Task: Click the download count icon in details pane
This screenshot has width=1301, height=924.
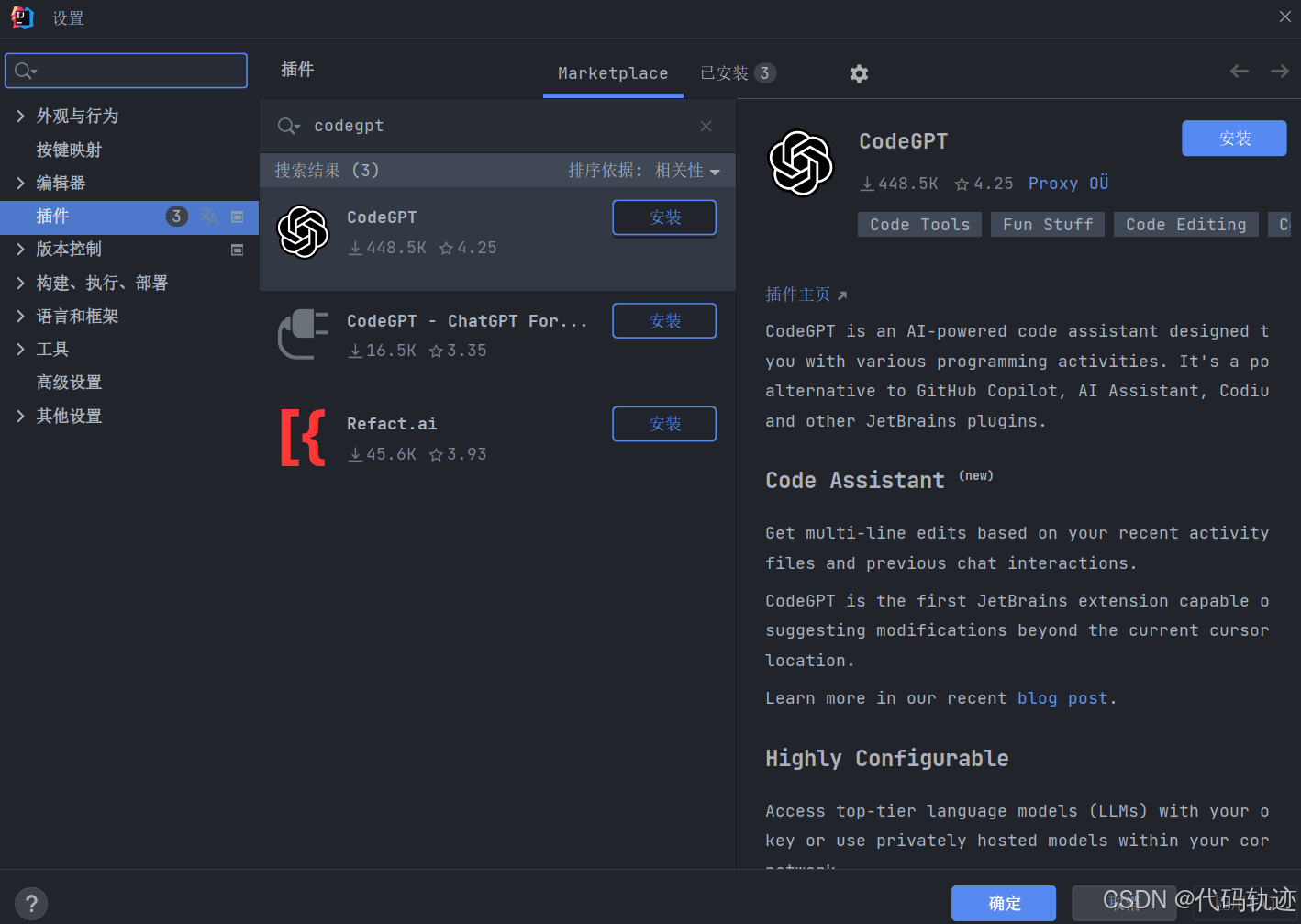Action: point(867,184)
